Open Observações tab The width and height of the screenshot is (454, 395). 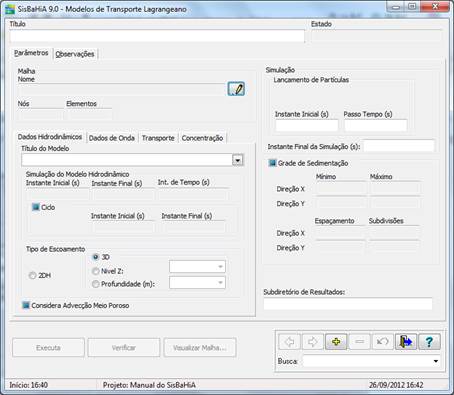point(75,54)
